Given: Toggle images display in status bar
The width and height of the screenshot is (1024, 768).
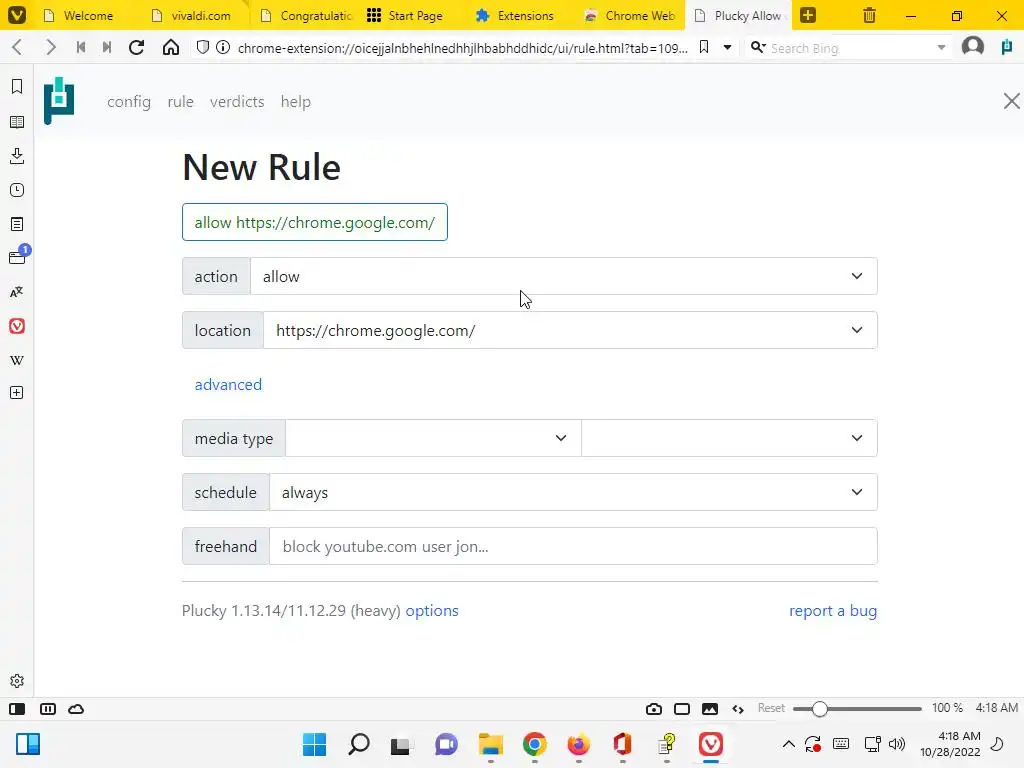Looking at the screenshot, I should click(x=710, y=709).
